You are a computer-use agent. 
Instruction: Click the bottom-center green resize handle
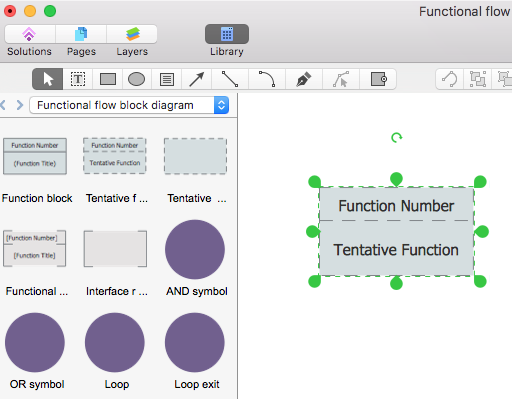tap(396, 283)
